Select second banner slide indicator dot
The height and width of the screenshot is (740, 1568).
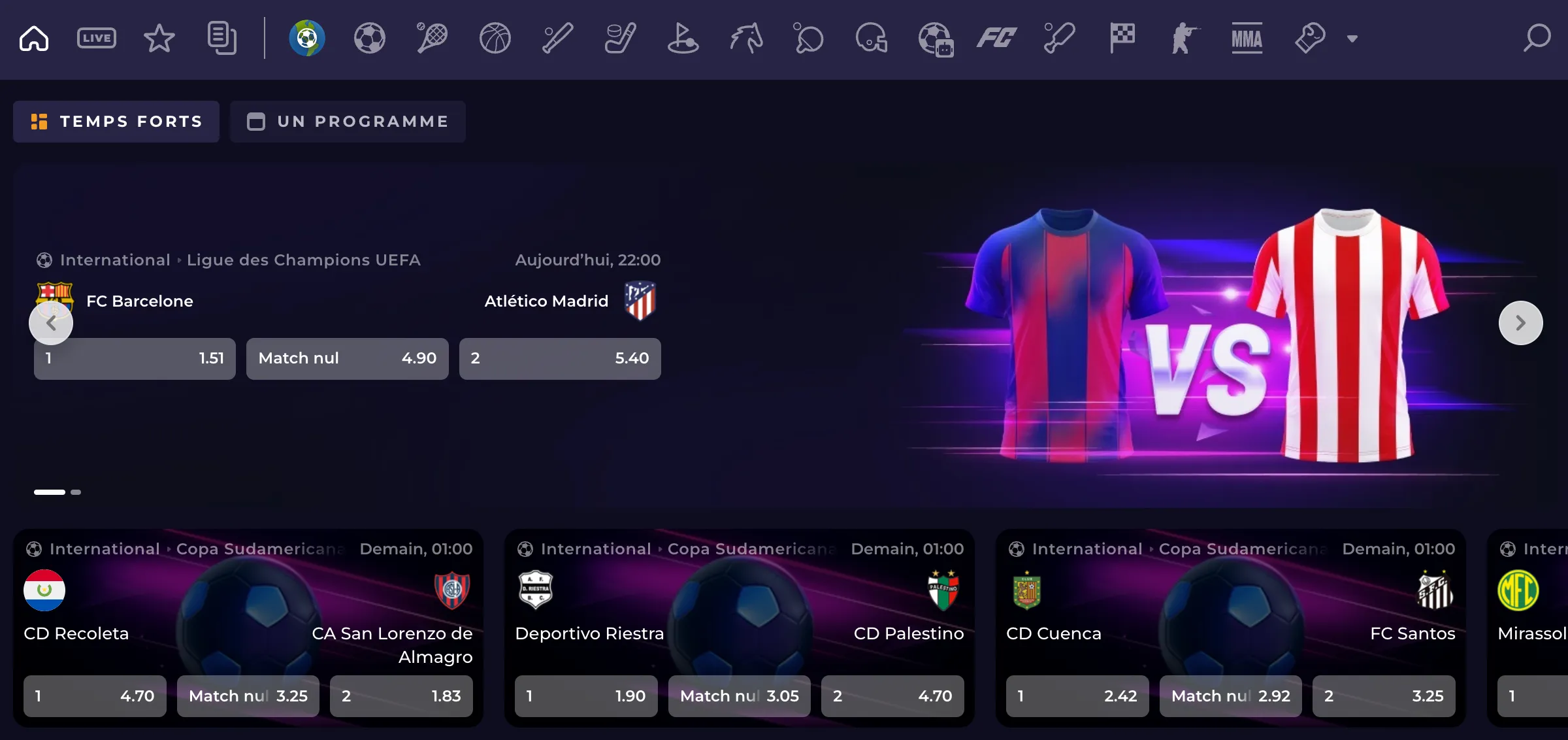click(76, 492)
